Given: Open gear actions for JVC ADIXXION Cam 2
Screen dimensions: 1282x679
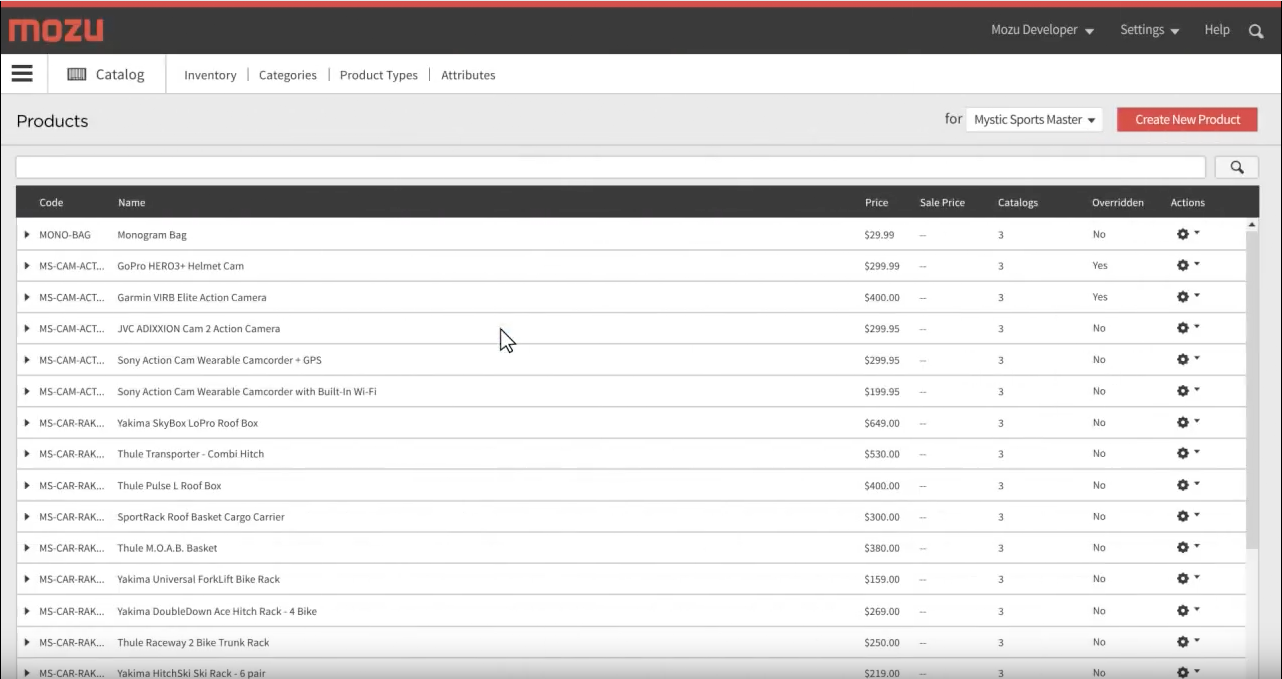Looking at the screenshot, I should pos(1188,328).
